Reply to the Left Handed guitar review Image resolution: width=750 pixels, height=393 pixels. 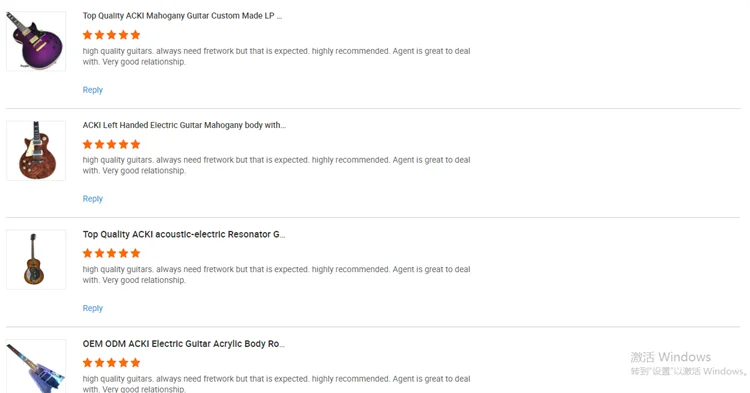(93, 199)
